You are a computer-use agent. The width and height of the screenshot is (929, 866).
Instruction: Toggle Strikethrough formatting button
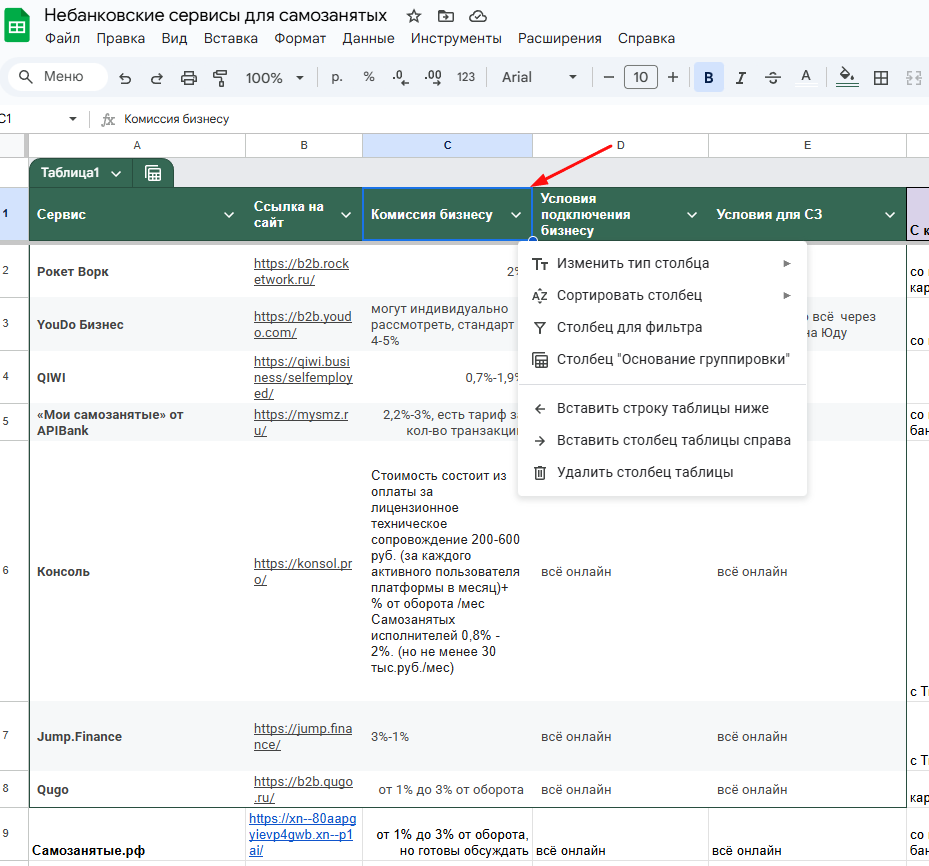click(773, 78)
